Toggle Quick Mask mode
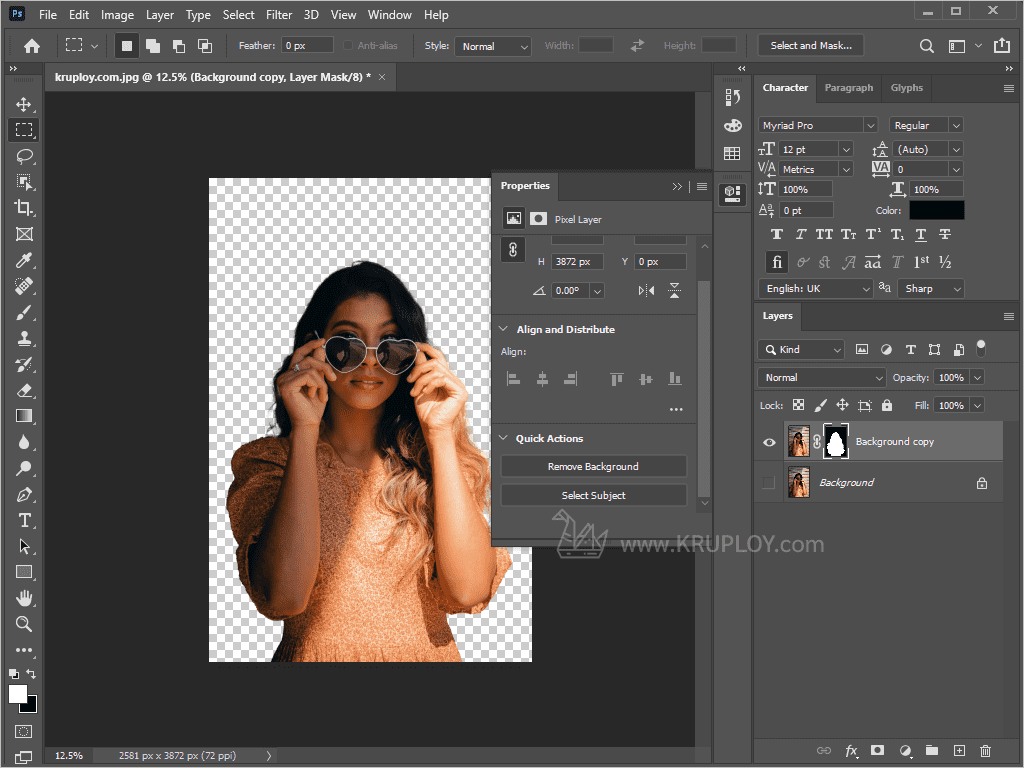Image resolution: width=1024 pixels, height=768 pixels. (24, 731)
